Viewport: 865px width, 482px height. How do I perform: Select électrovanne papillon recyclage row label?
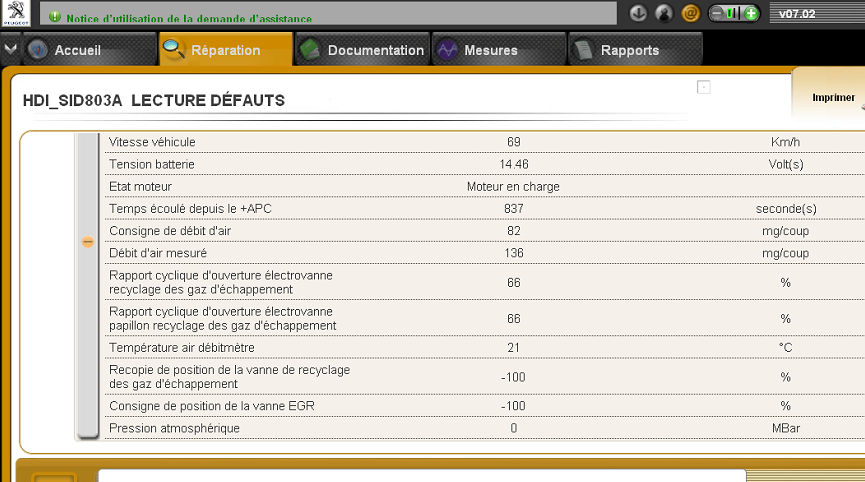223,319
